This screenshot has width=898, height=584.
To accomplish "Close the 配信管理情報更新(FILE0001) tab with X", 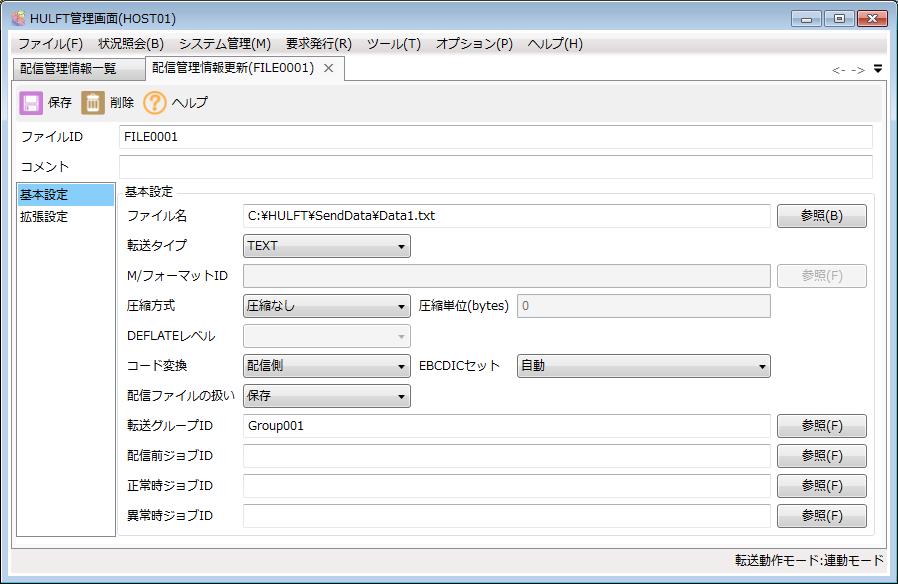I will (329, 68).
